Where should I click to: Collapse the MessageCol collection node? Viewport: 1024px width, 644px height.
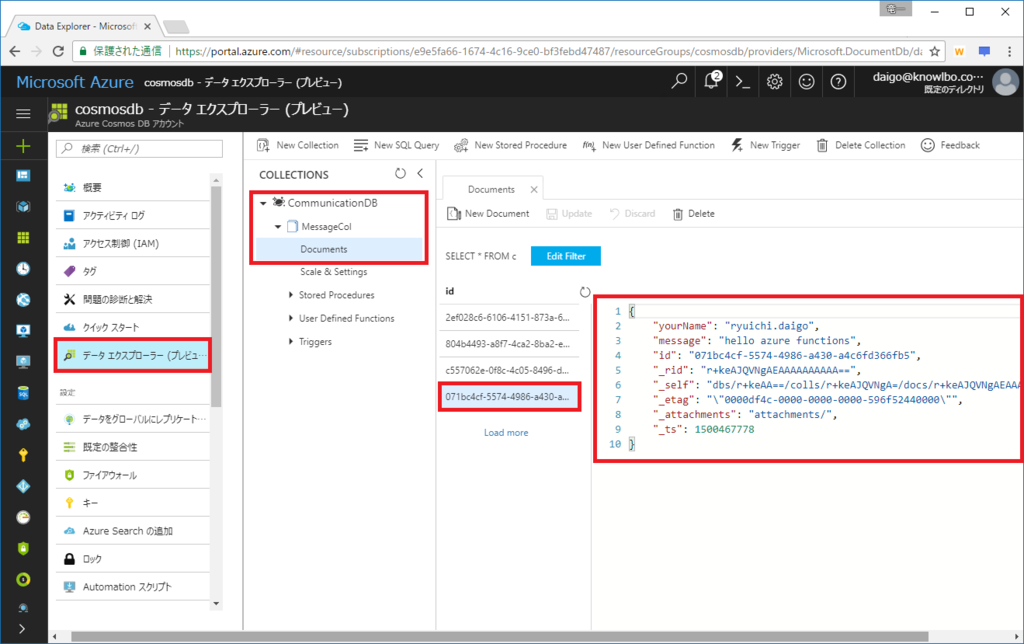278,227
